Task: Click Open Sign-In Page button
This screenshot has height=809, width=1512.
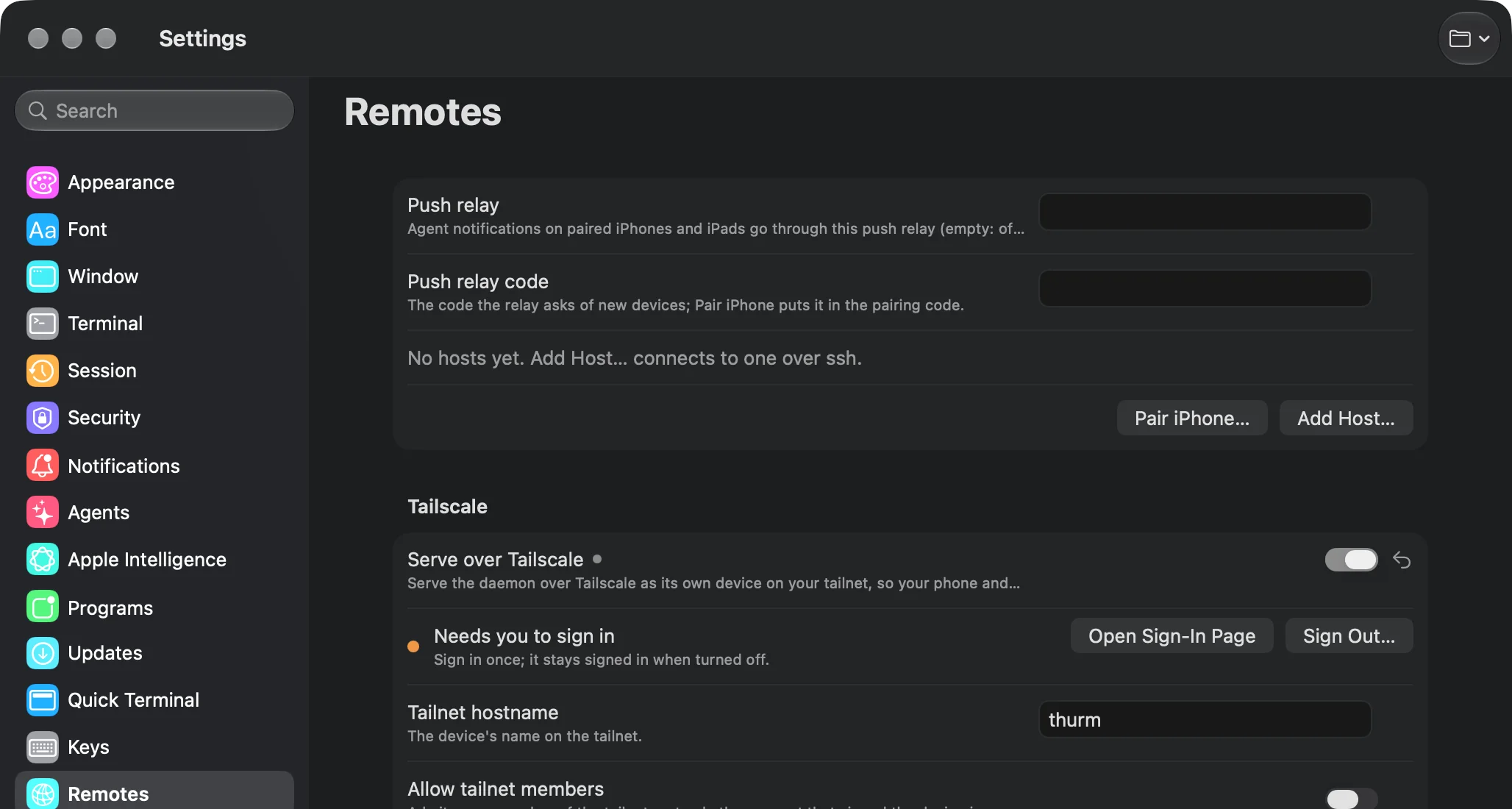Action: coord(1172,635)
